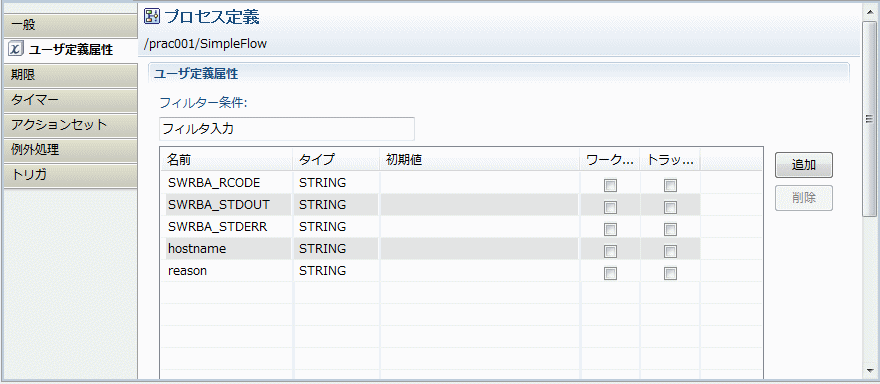
Task: Open the タイマー tab
Action: [69, 100]
